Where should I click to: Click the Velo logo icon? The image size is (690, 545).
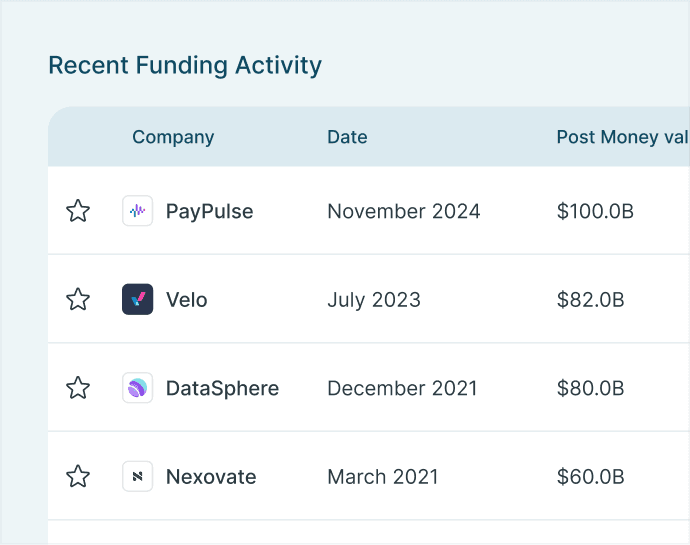pyautogui.click(x=137, y=299)
